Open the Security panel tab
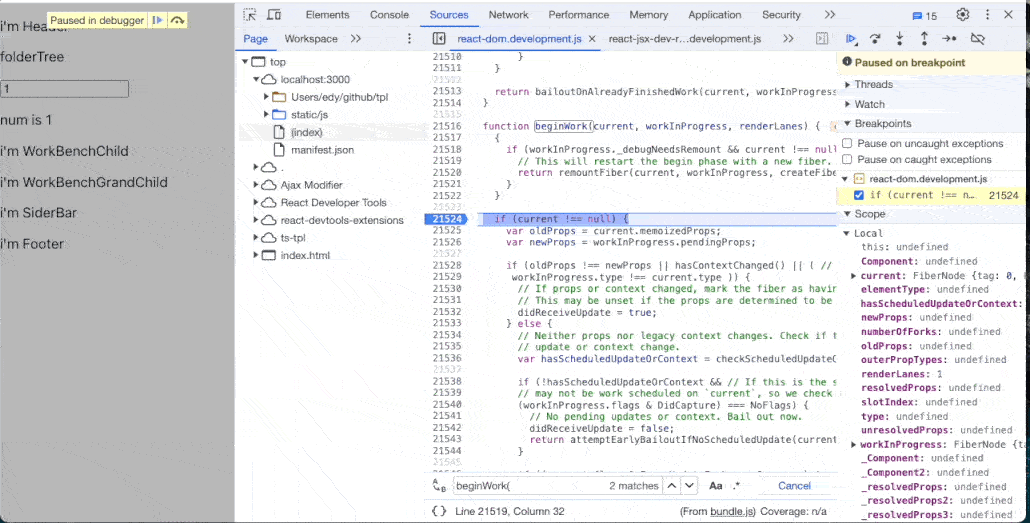The height and width of the screenshot is (523, 1030). (x=781, y=14)
